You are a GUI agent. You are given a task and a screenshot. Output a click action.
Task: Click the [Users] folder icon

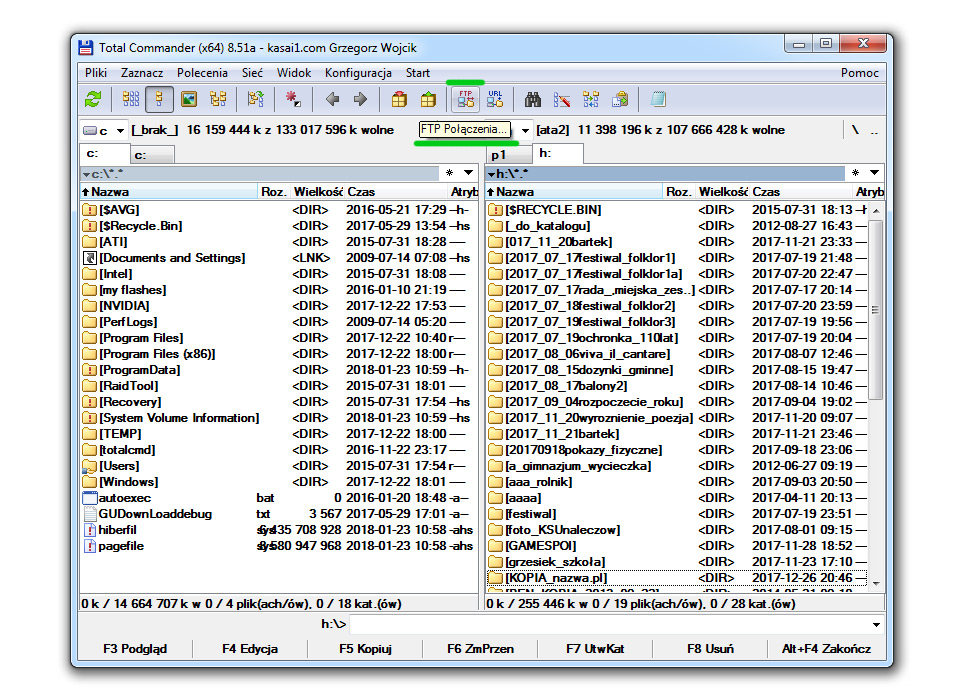(90, 466)
